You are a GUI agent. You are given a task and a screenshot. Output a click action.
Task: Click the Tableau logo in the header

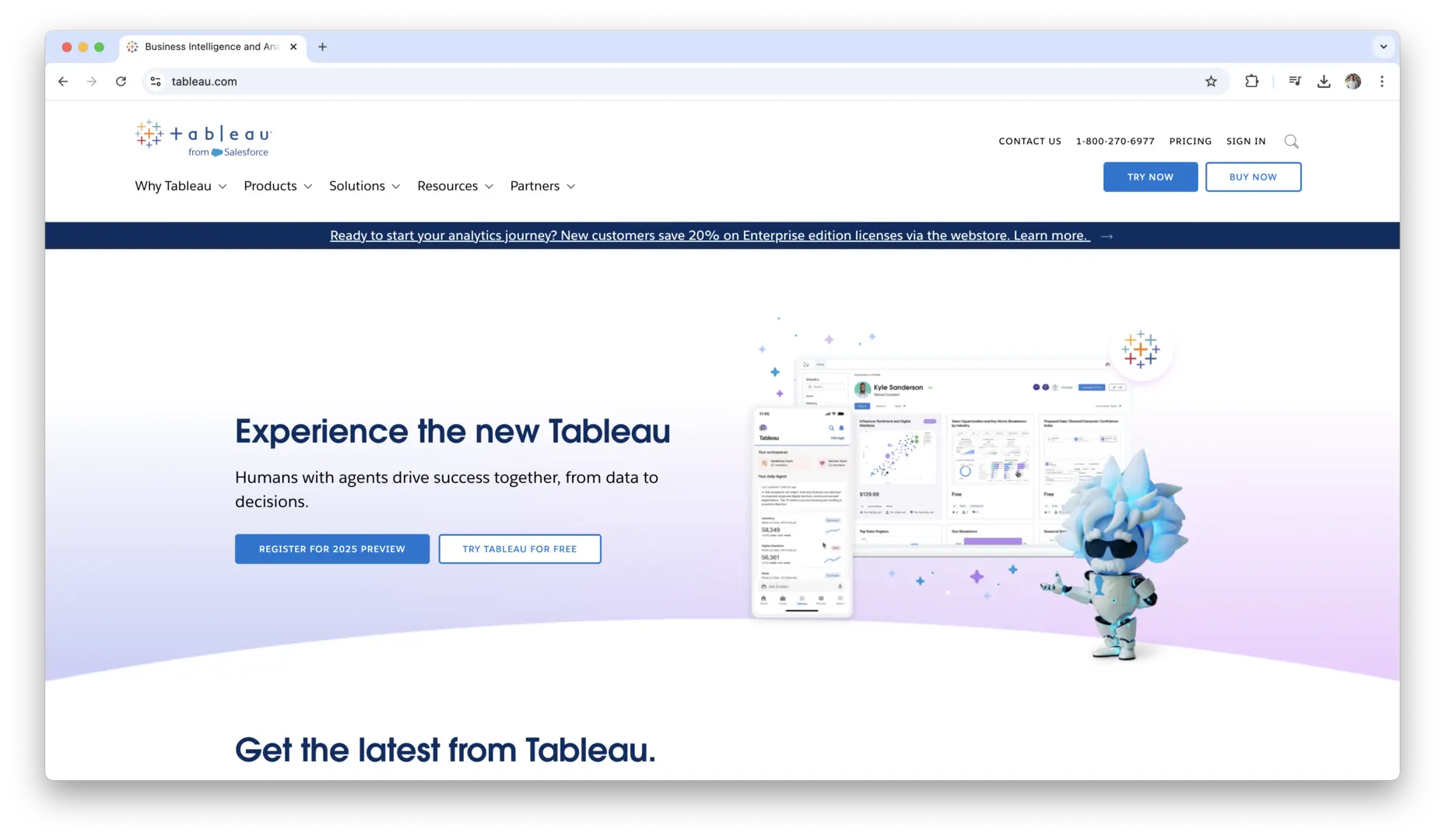203,138
